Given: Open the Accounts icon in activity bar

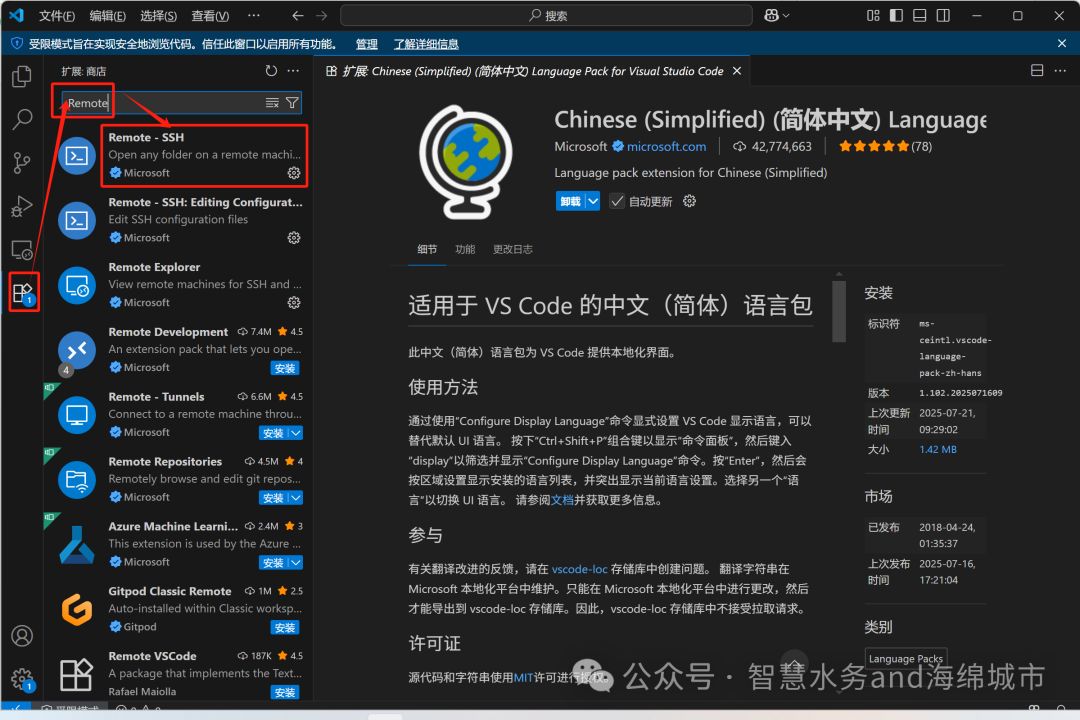Looking at the screenshot, I should 22,635.
